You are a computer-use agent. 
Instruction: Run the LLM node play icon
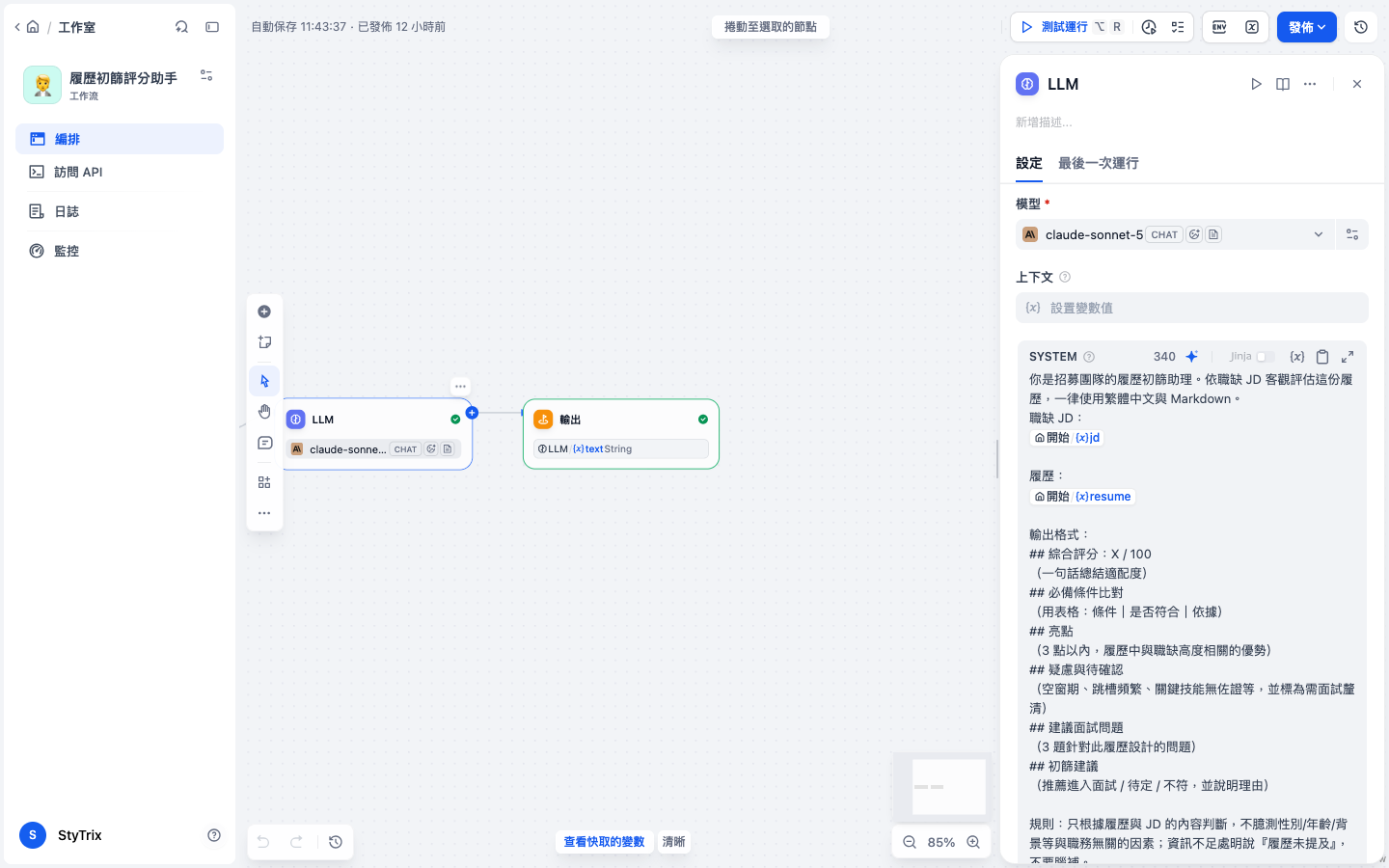[1256, 84]
